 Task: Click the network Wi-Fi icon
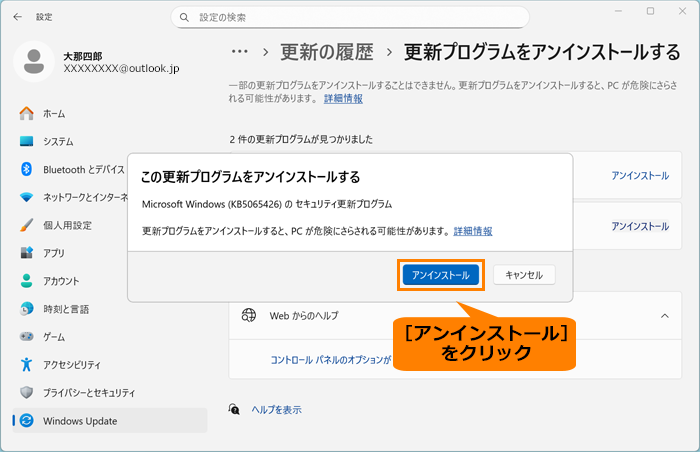pos(26,197)
